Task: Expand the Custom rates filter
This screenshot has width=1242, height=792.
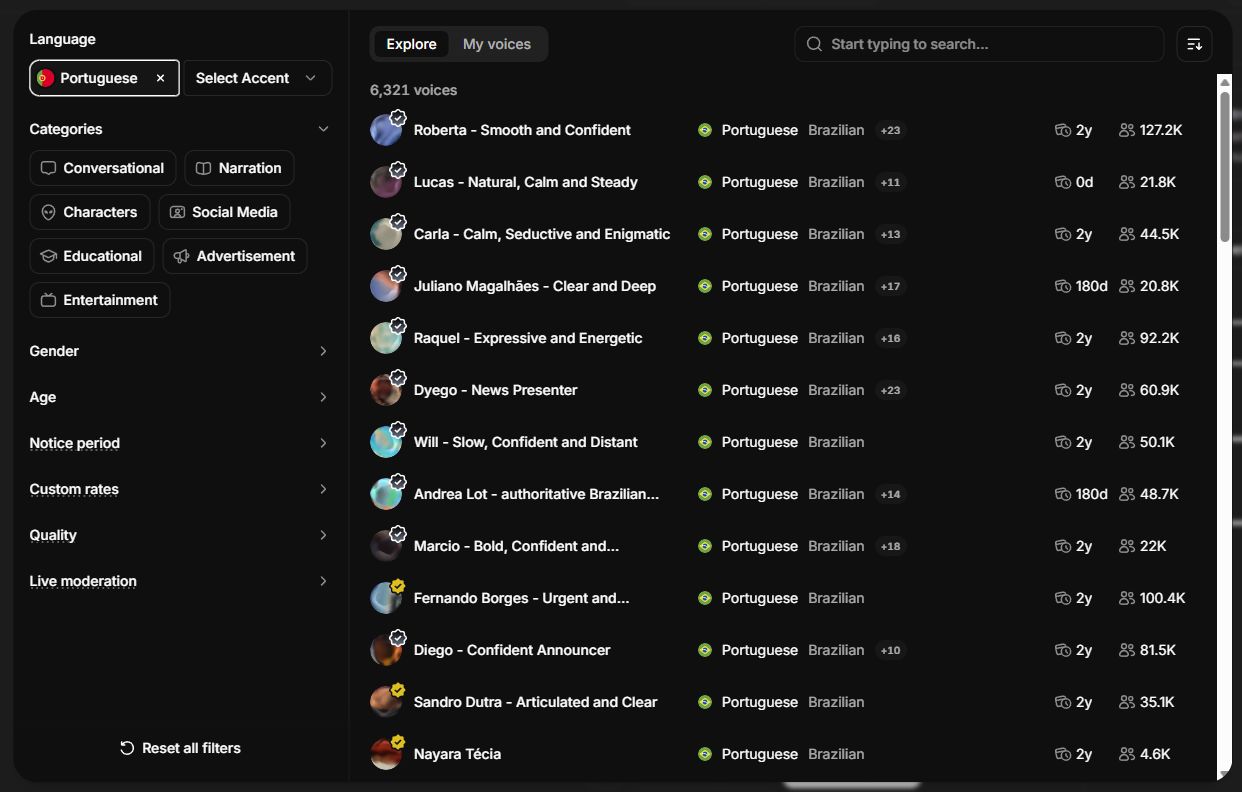Action: [x=180, y=489]
